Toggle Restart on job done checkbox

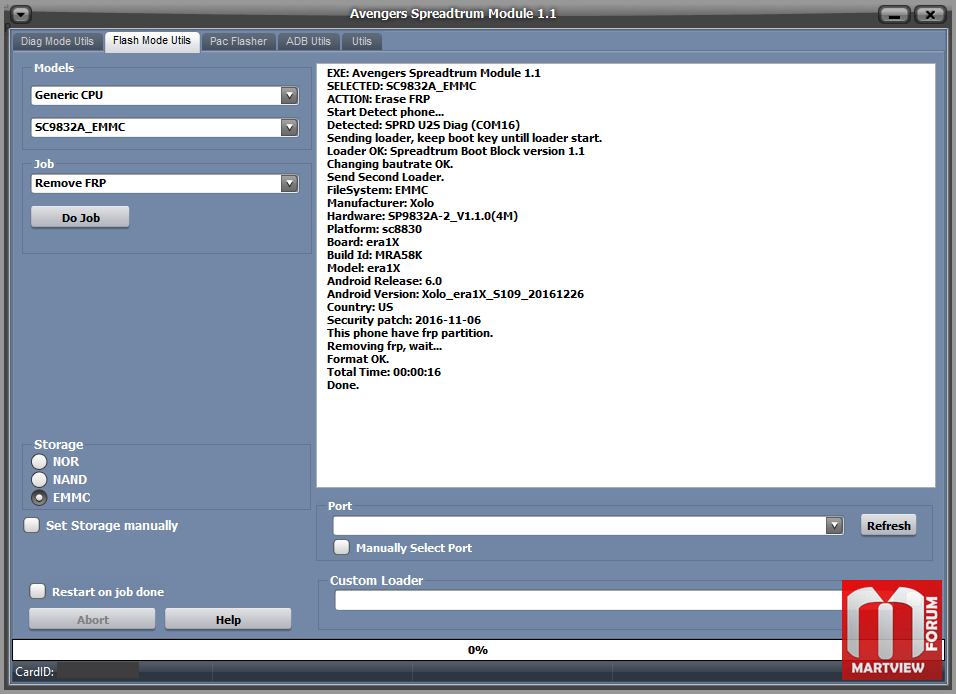38,591
